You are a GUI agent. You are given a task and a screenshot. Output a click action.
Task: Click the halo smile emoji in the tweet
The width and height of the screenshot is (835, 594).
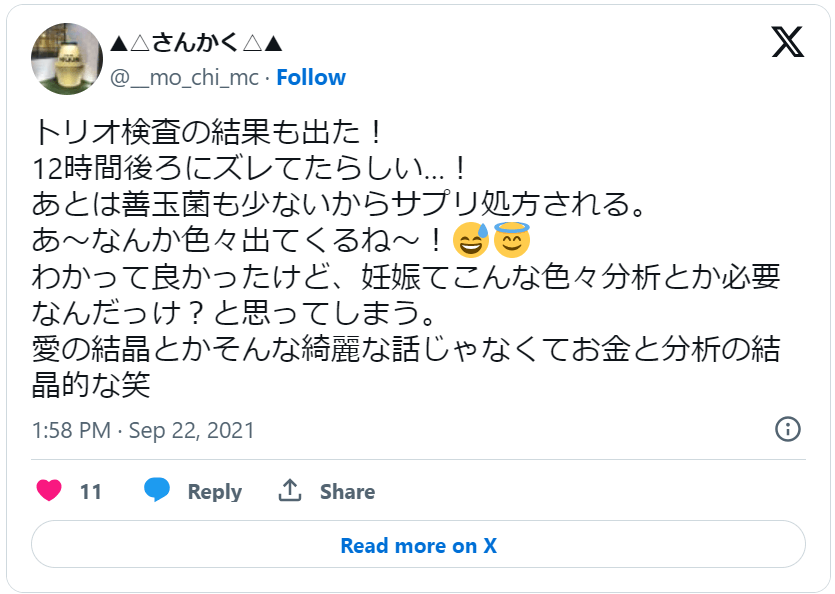point(513,241)
